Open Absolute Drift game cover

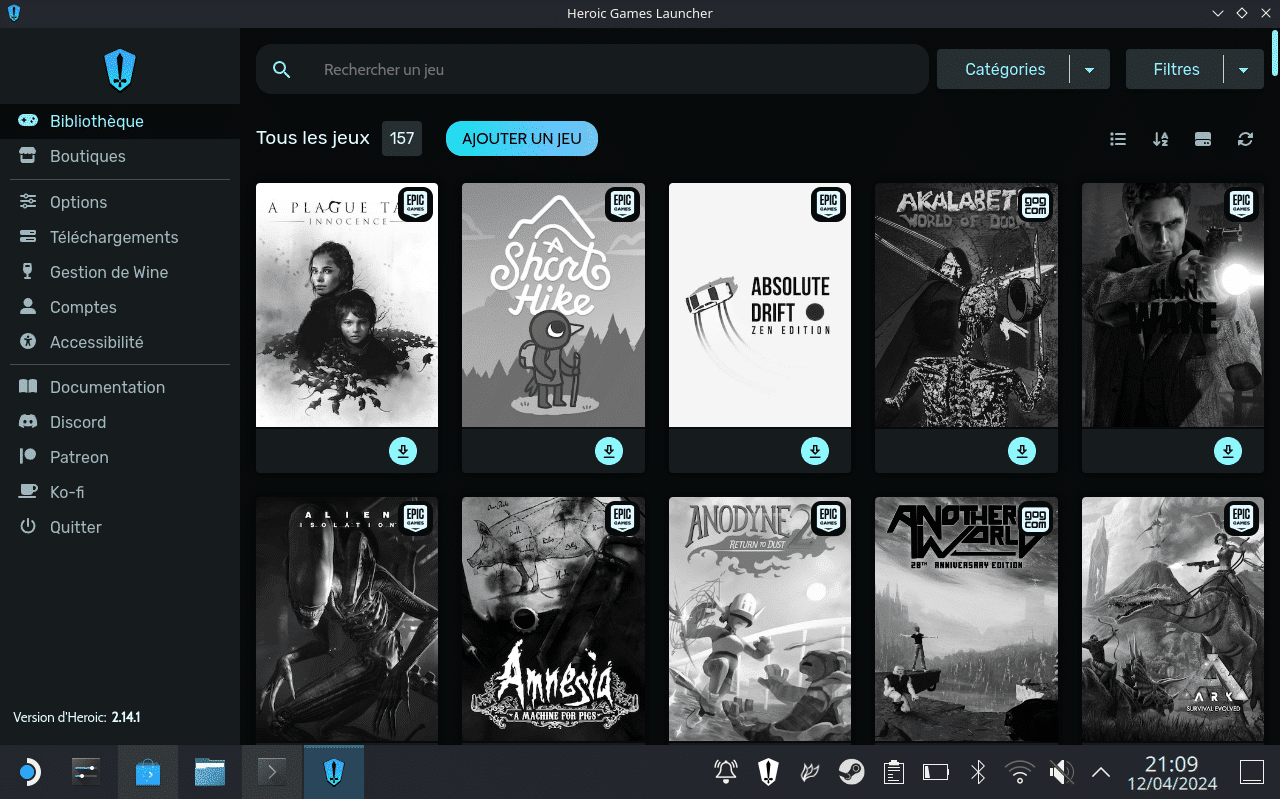click(x=760, y=305)
